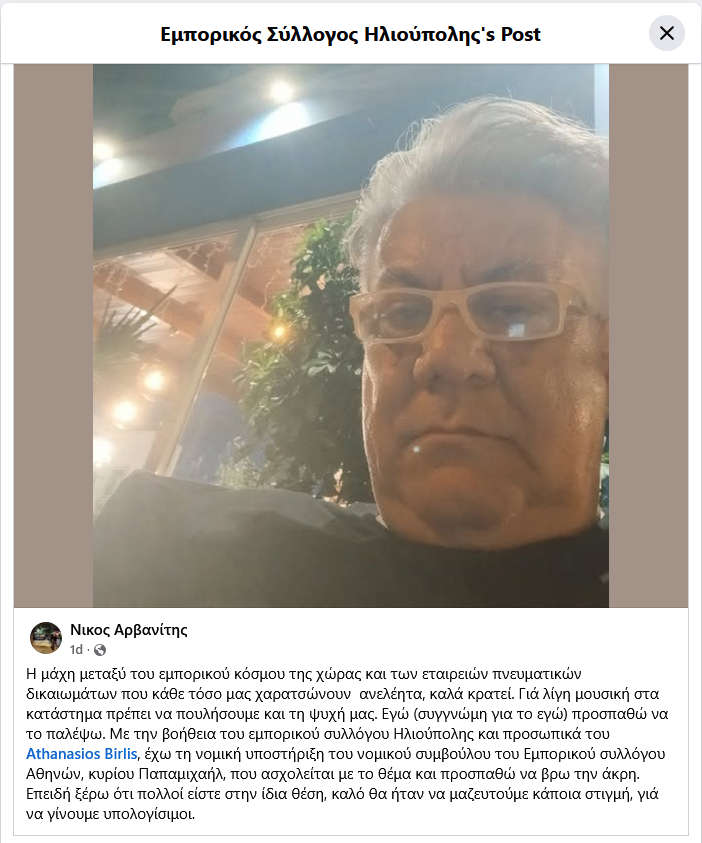Image resolution: width=702 pixels, height=843 pixels.
Task: Click the Εμπορικός Σύλλογος Ηλιούπολης's Post dialog title
Action: tap(350, 34)
